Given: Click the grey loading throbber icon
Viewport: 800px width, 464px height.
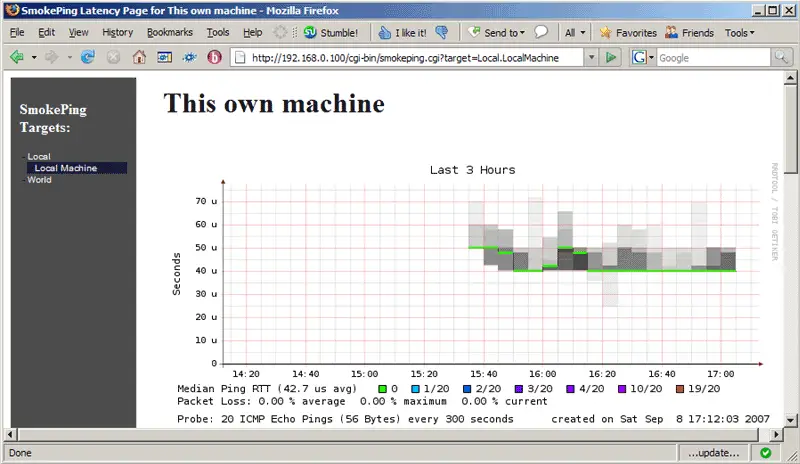Looking at the screenshot, I should 280,32.
